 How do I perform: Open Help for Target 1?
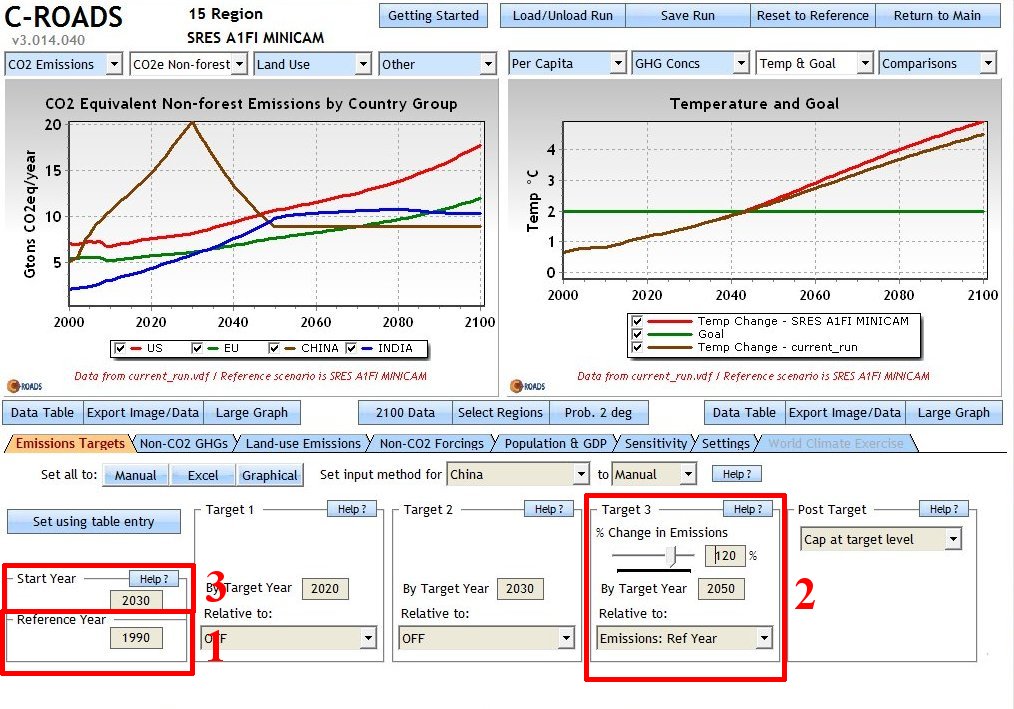click(x=352, y=509)
